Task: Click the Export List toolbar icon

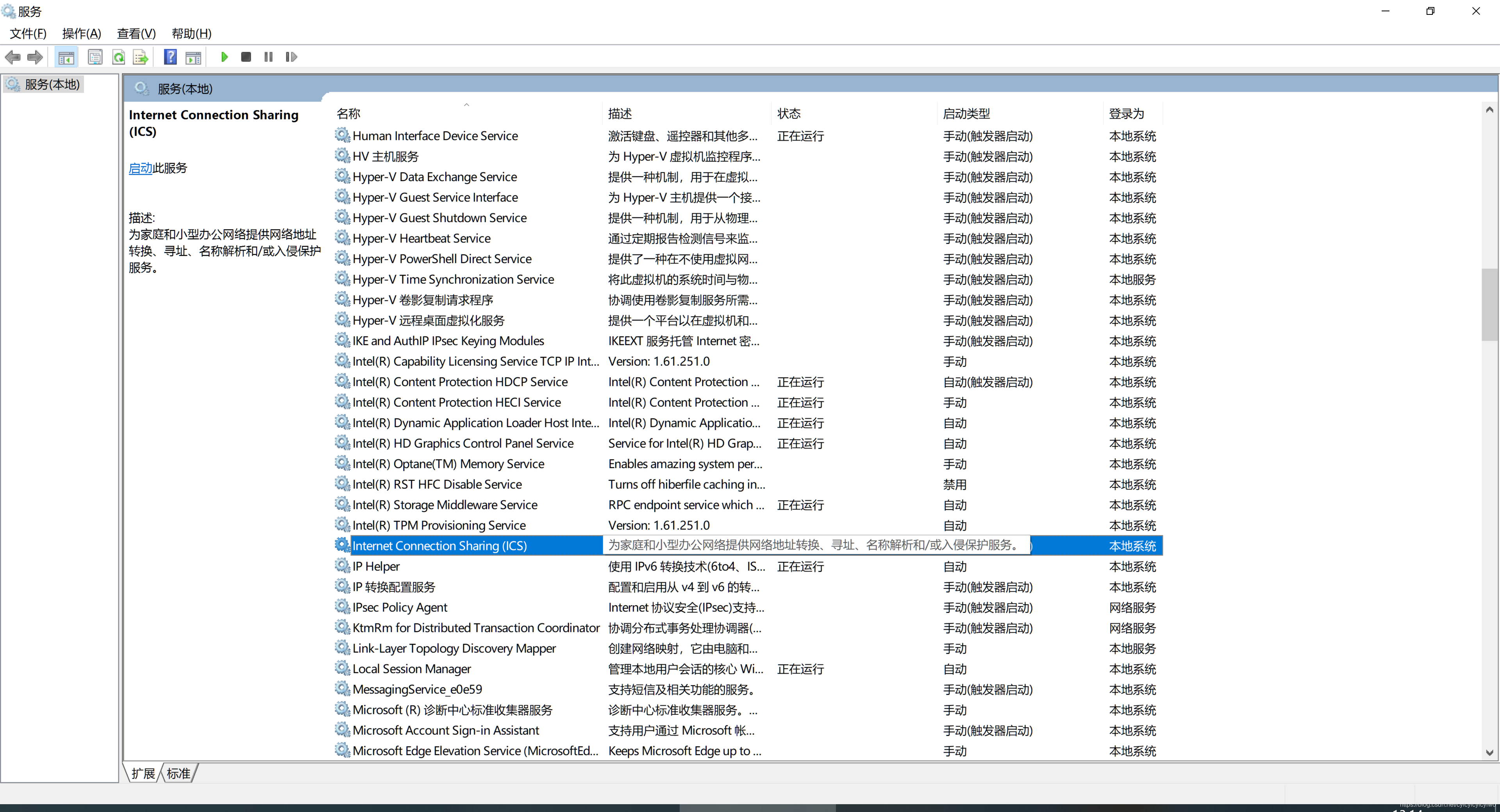Action: coord(140,57)
